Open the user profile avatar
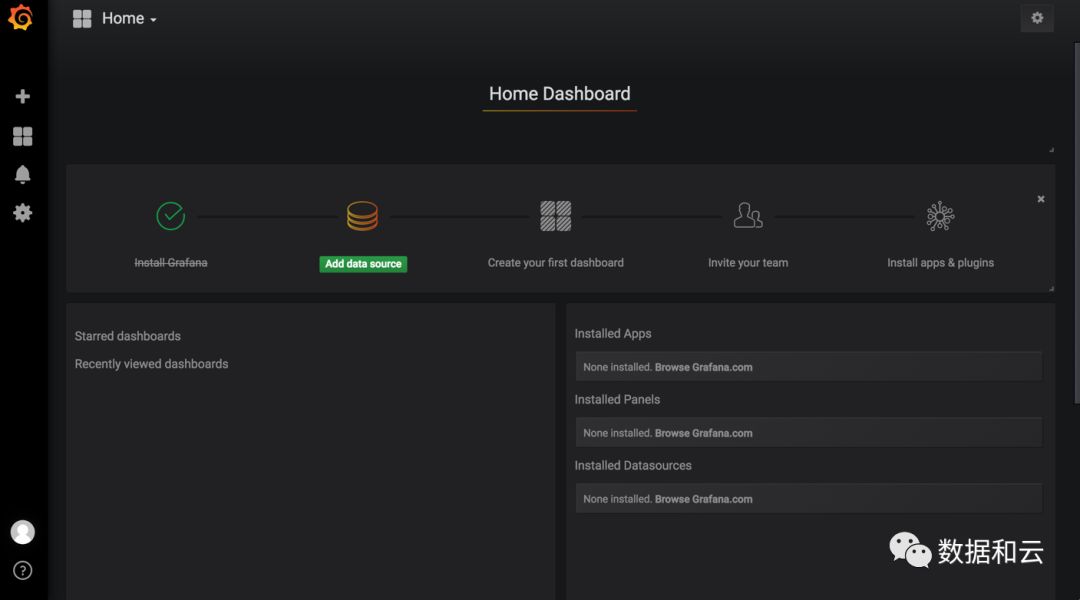 pyautogui.click(x=23, y=532)
